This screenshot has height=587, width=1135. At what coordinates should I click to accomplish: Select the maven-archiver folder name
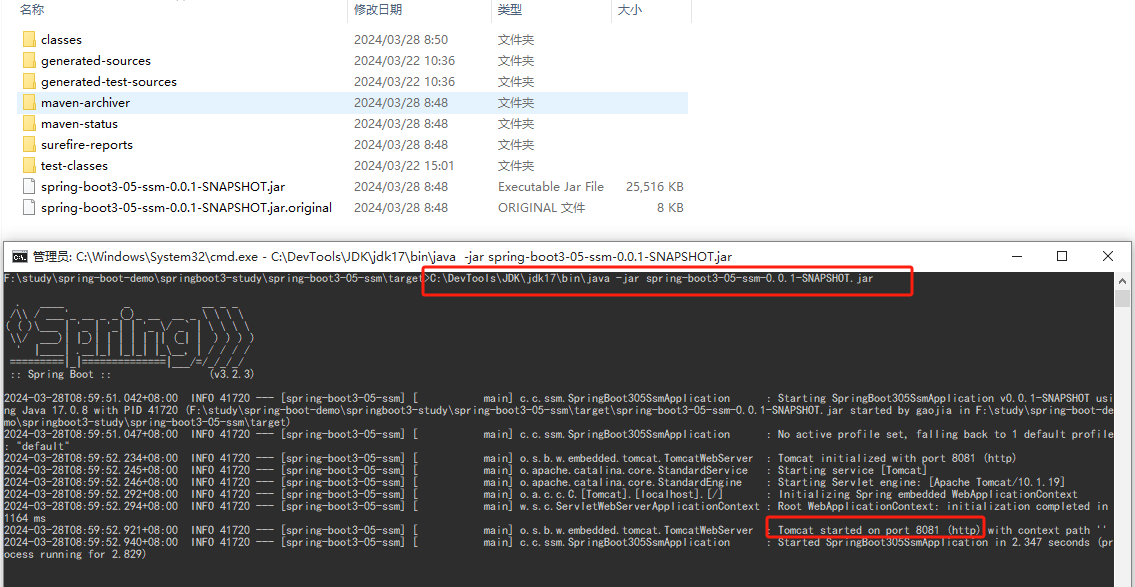tap(85, 103)
